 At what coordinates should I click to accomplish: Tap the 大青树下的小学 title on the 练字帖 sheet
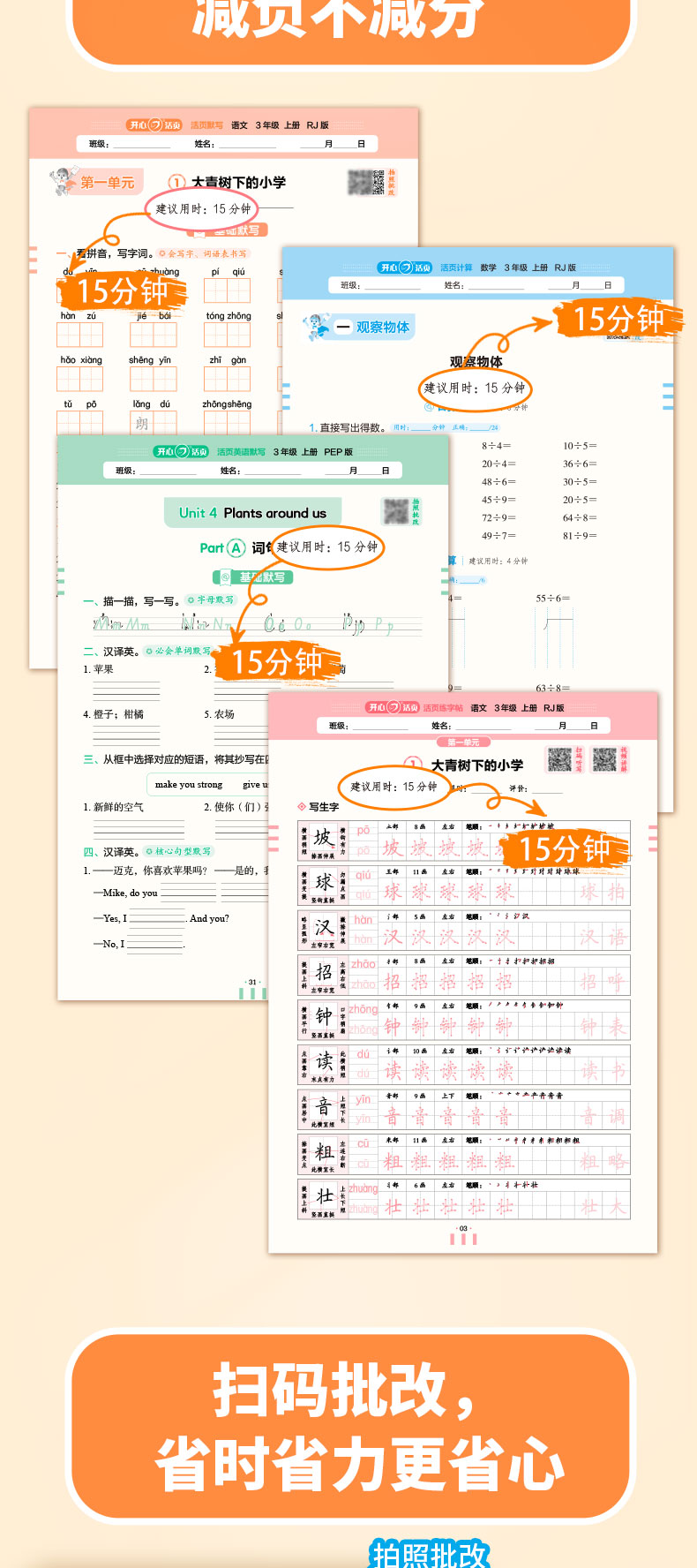[x=476, y=765]
